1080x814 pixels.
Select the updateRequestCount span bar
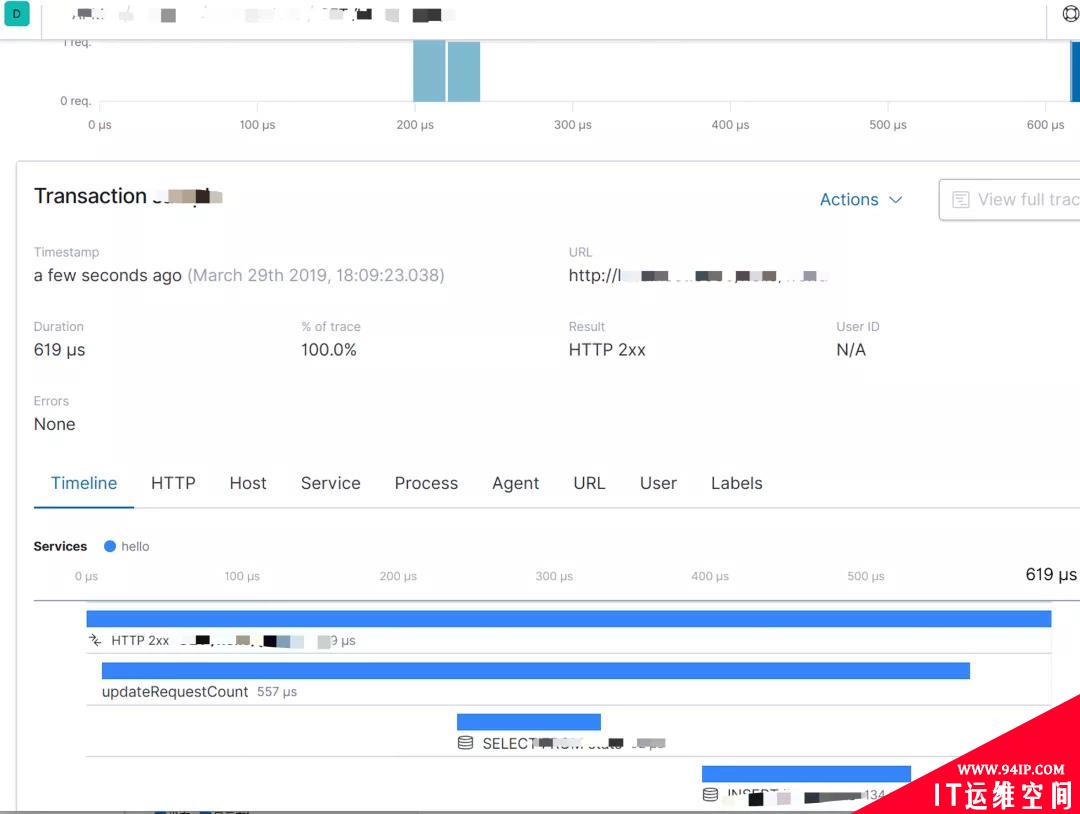point(536,671)
